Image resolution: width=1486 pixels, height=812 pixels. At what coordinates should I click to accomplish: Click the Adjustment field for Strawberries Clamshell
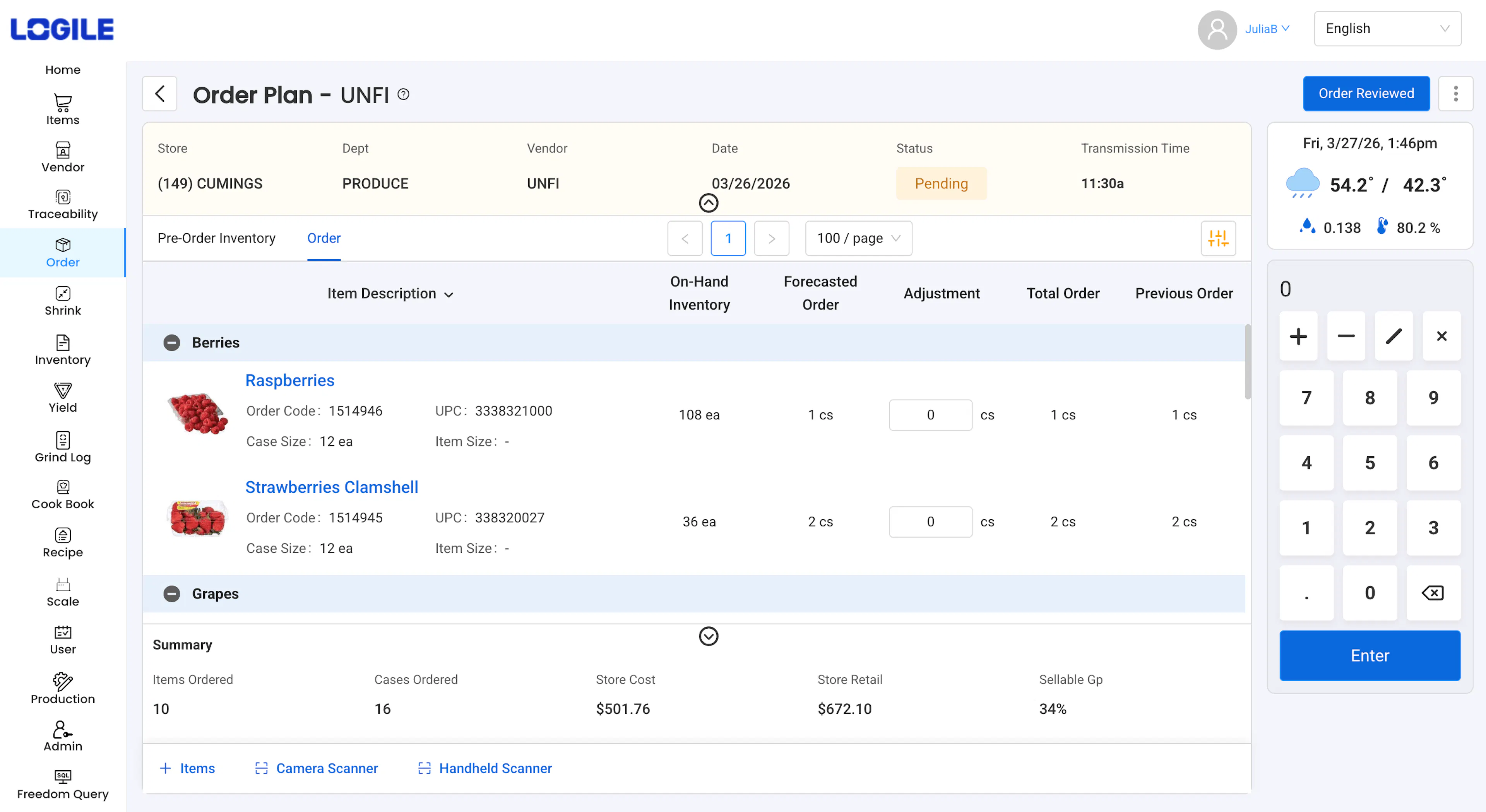pos(930,521)
